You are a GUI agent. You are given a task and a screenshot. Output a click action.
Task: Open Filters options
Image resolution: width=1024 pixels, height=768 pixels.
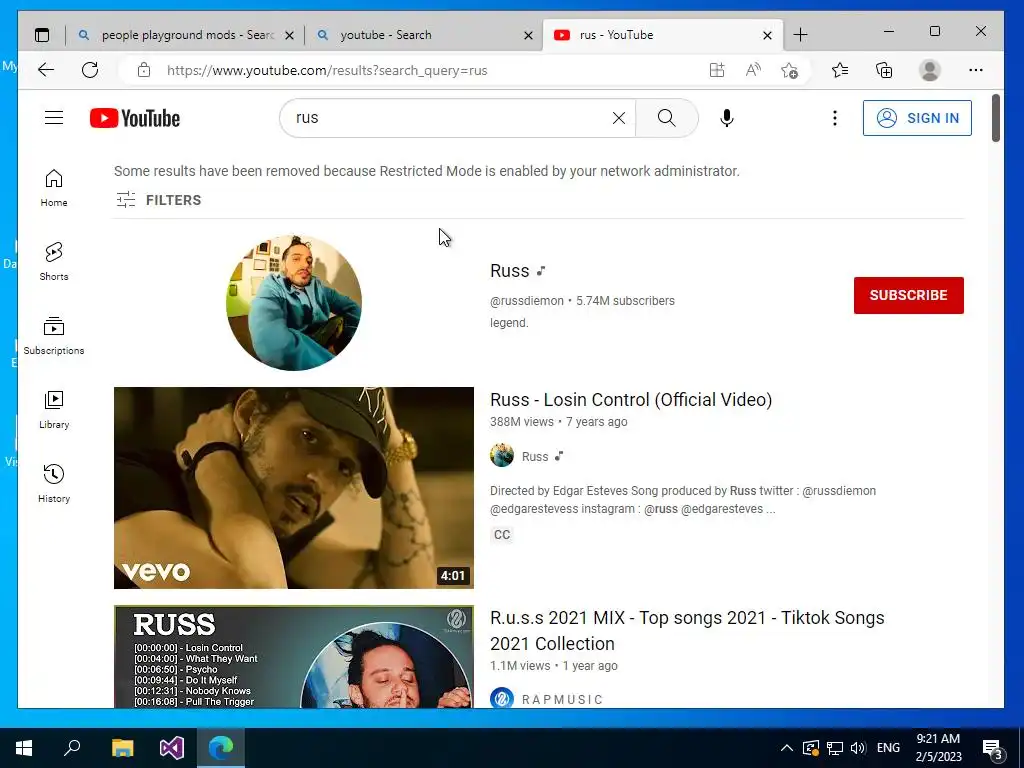(158, 200)
